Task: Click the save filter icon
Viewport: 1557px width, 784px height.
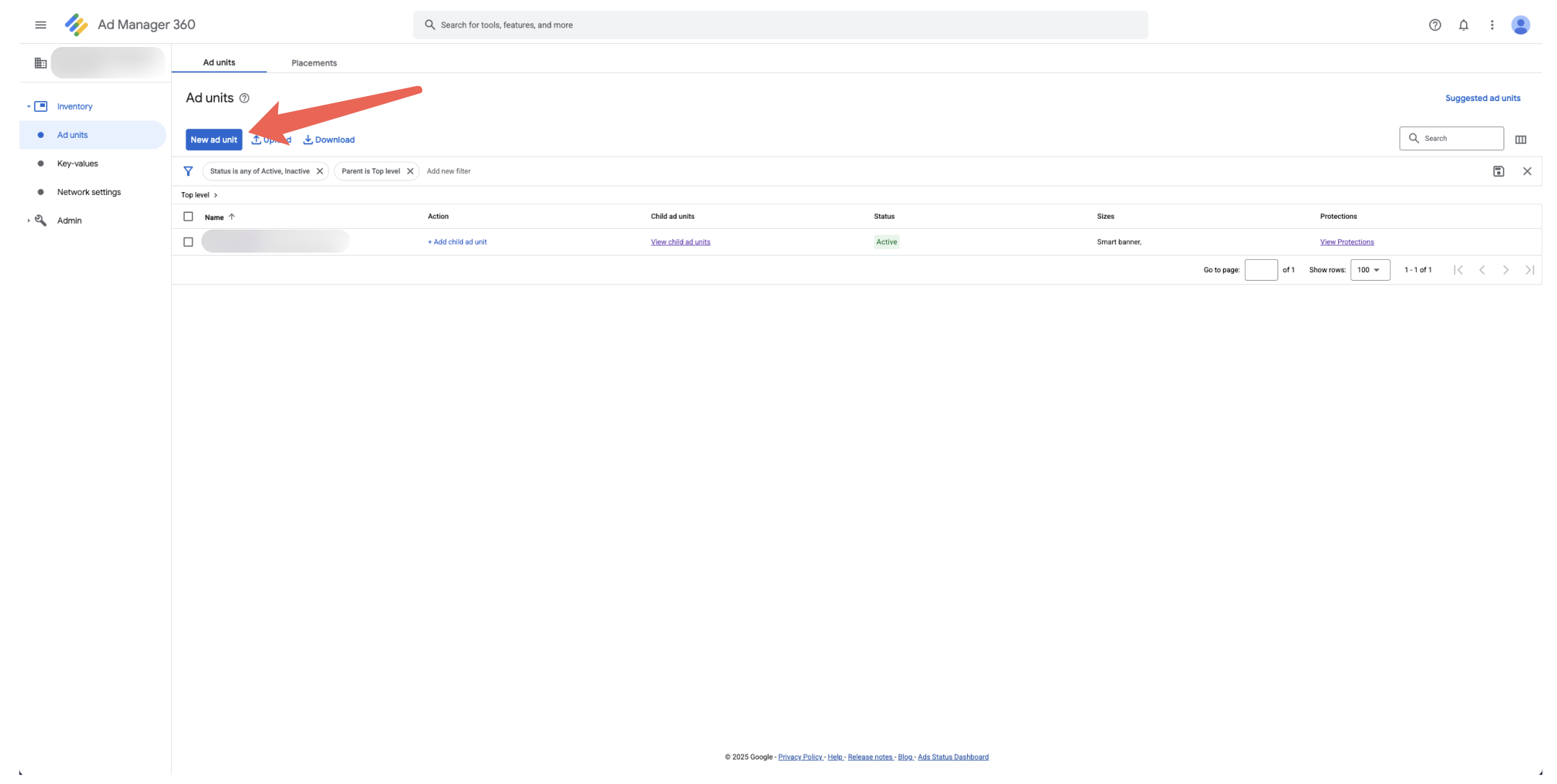Action: tap(1499, 171)
